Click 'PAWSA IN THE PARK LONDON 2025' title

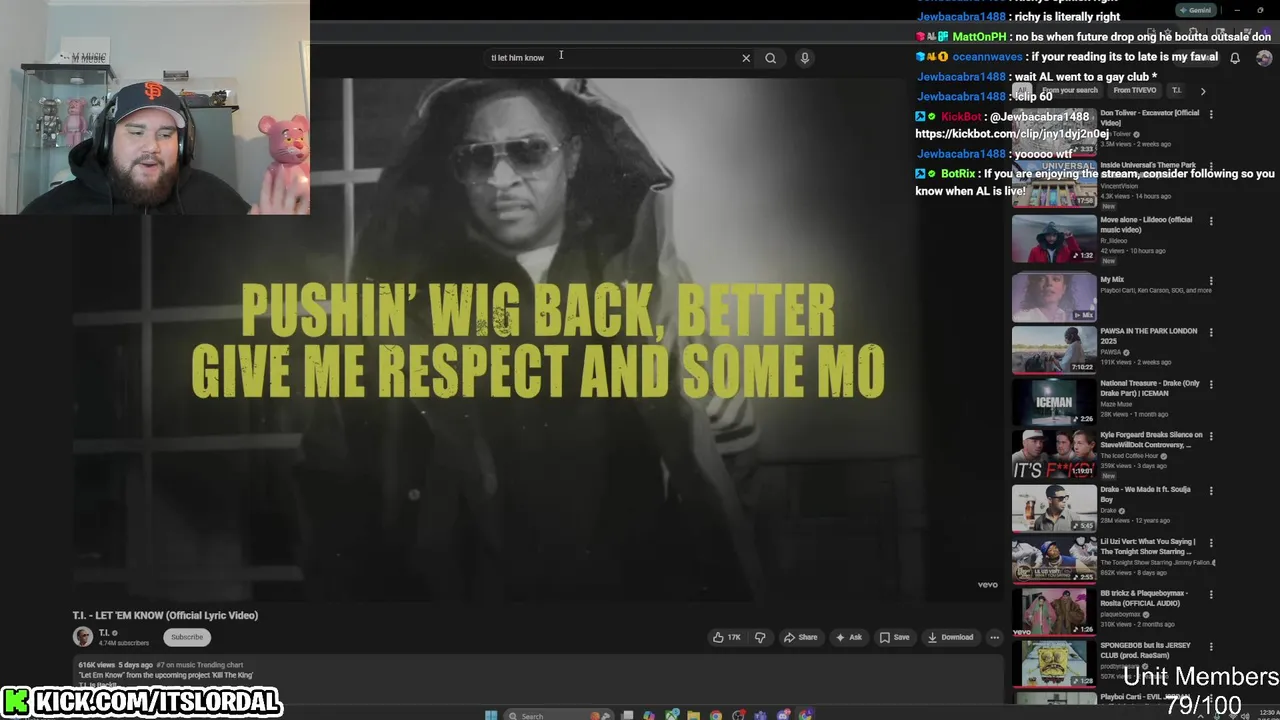pyautogui.click(x=1148, y=336)
